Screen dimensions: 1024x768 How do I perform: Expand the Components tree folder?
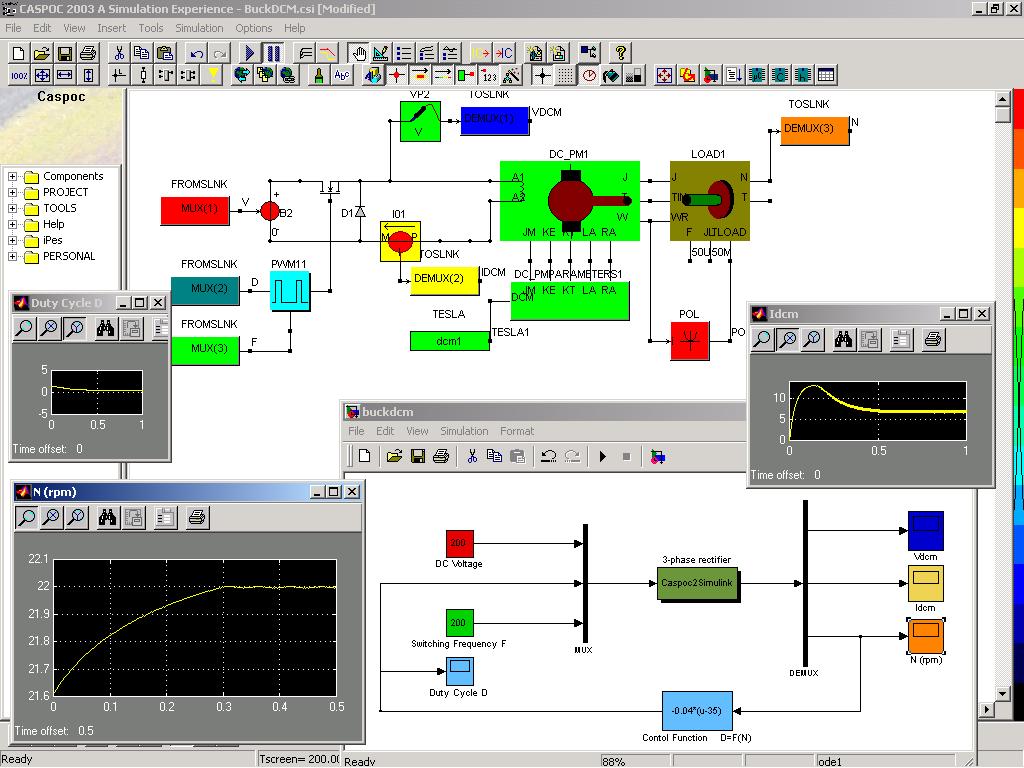(x=13, y=177)
